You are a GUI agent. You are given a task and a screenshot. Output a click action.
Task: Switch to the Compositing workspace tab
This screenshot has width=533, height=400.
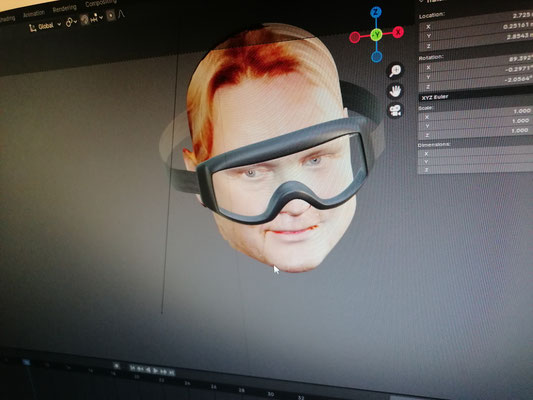tap(101, 3)
